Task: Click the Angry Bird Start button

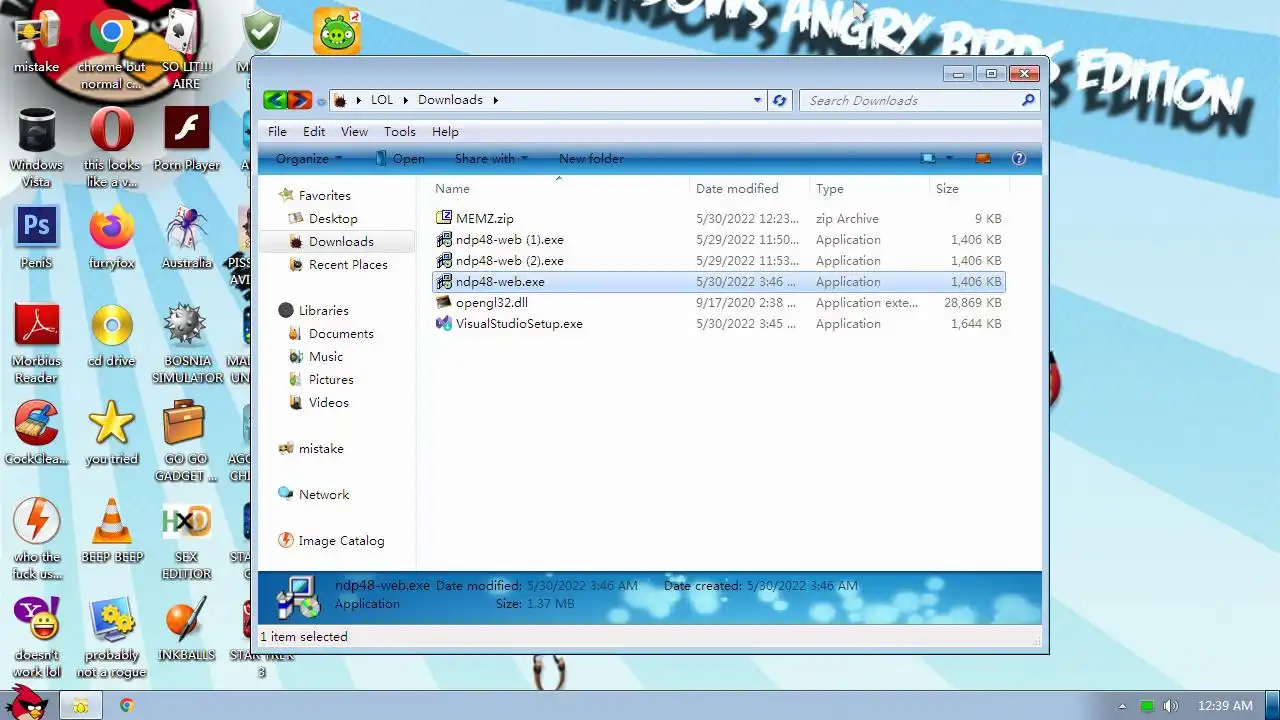Action: (28, 702)
